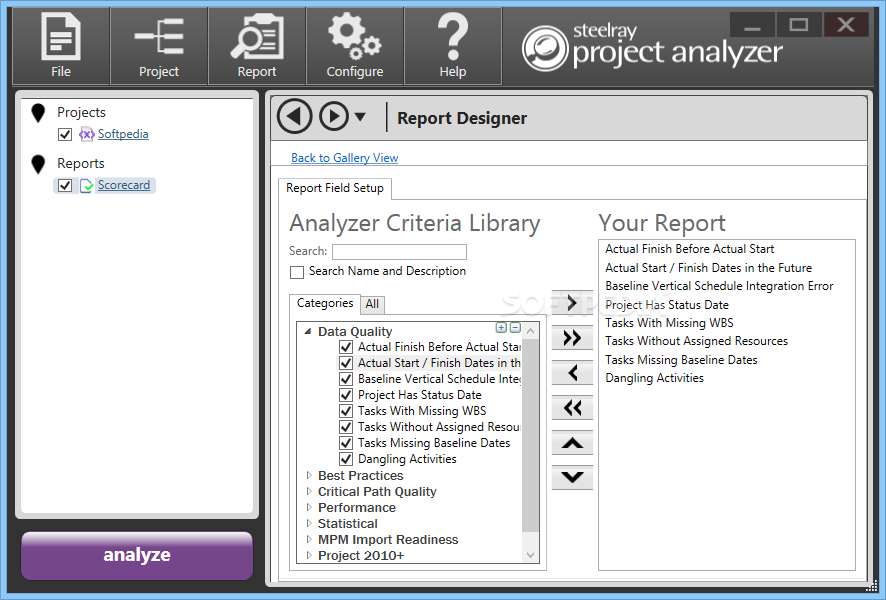
Task: Expand the Statistical category
Action: click(309, 523)
